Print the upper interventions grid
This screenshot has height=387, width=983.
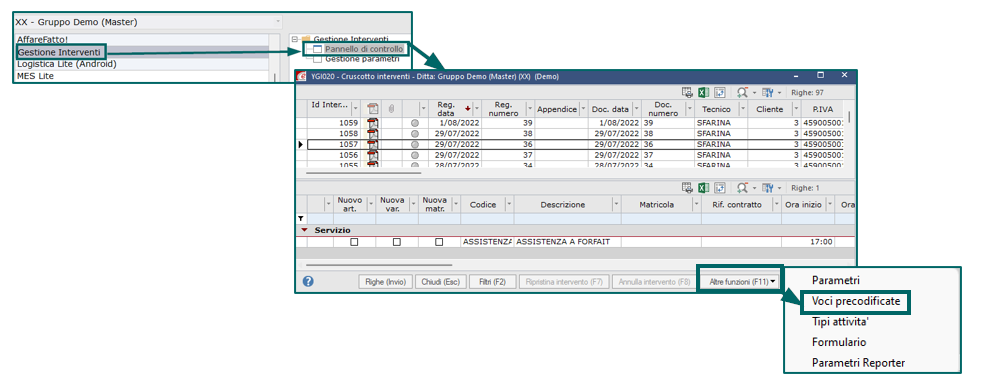click(x=688, y=92)
